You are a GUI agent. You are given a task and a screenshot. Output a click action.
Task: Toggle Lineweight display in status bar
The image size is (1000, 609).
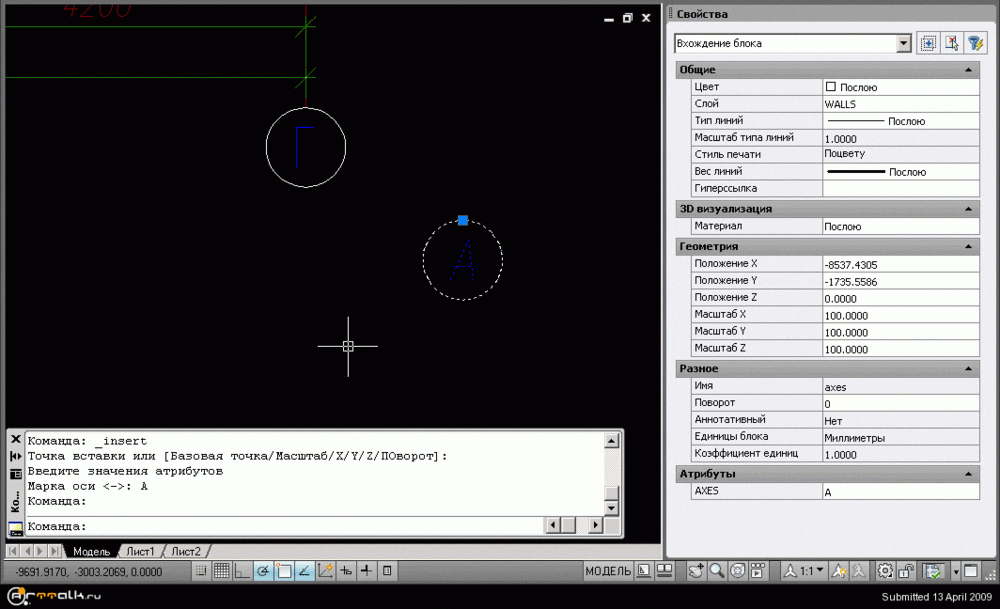366,571
